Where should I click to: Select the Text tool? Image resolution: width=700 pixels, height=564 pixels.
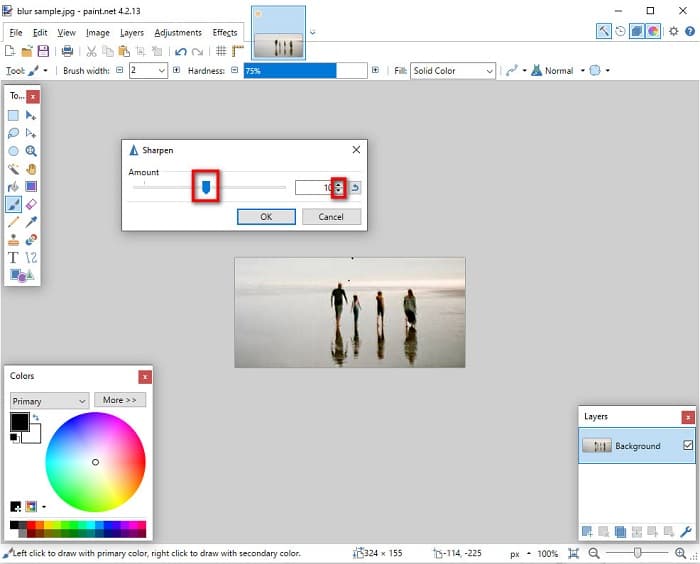(x=14, y=257)
